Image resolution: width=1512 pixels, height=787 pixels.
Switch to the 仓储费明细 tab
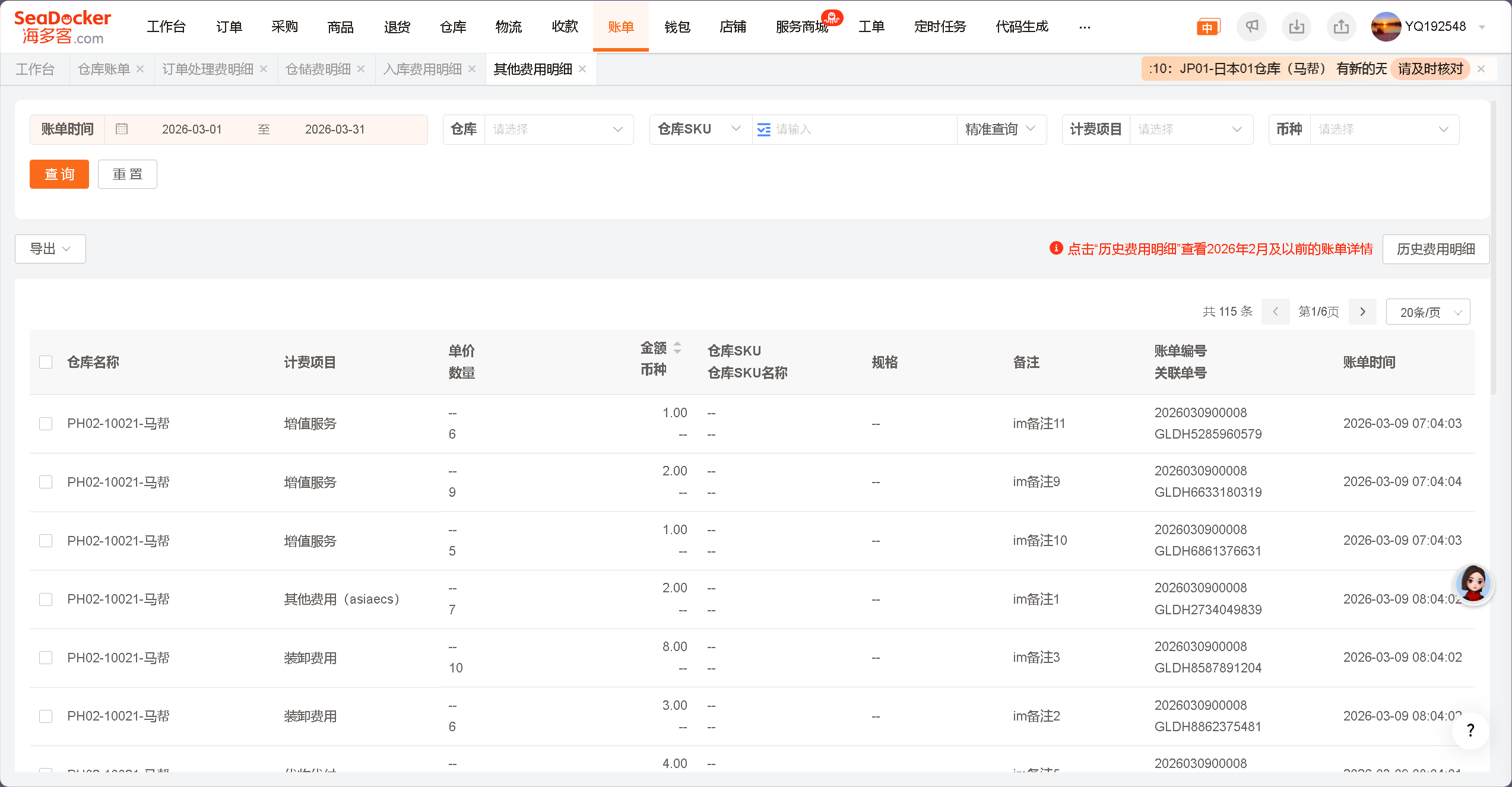[x=318, y=69]
